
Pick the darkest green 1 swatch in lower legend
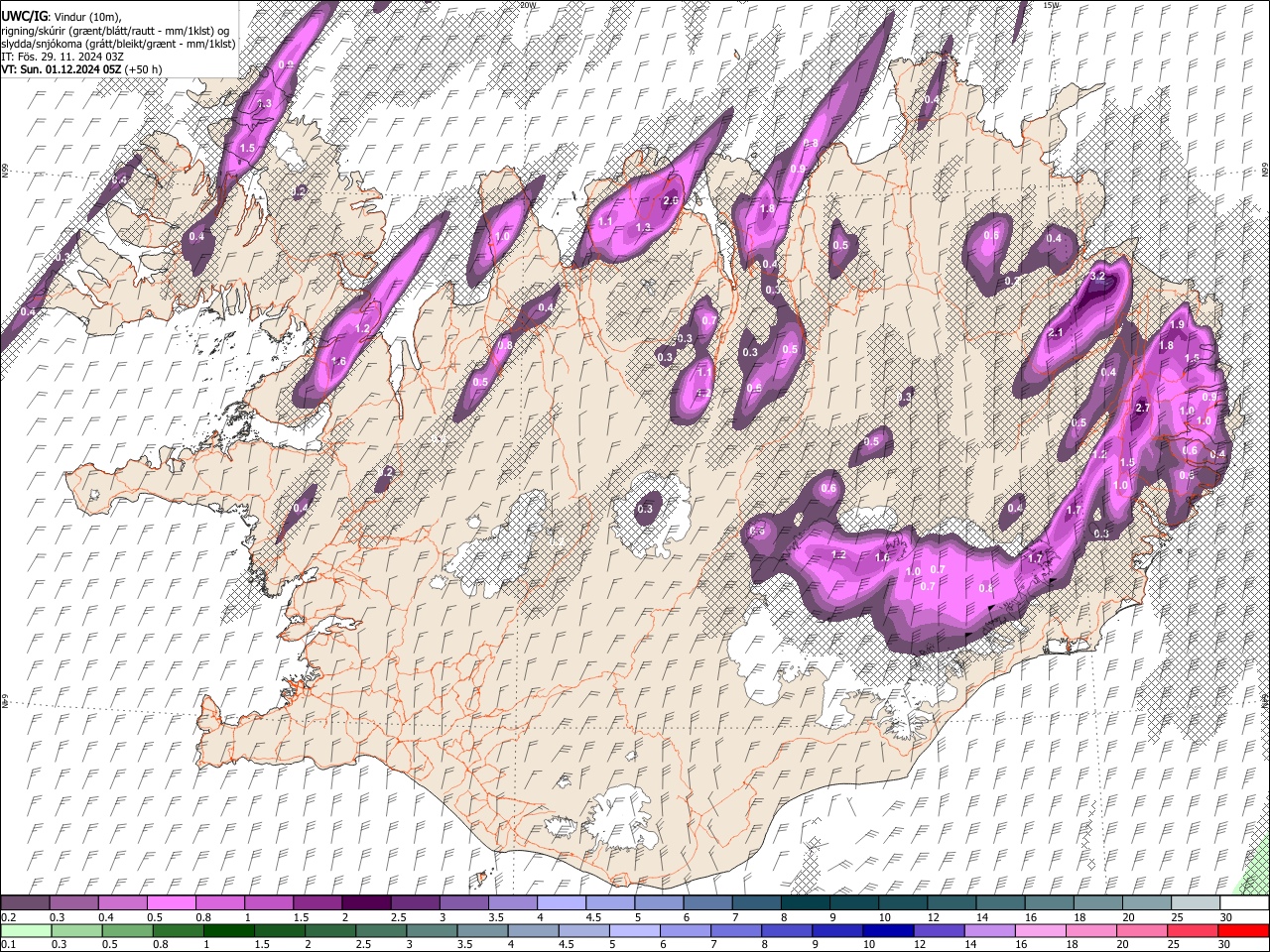[229, 930]
